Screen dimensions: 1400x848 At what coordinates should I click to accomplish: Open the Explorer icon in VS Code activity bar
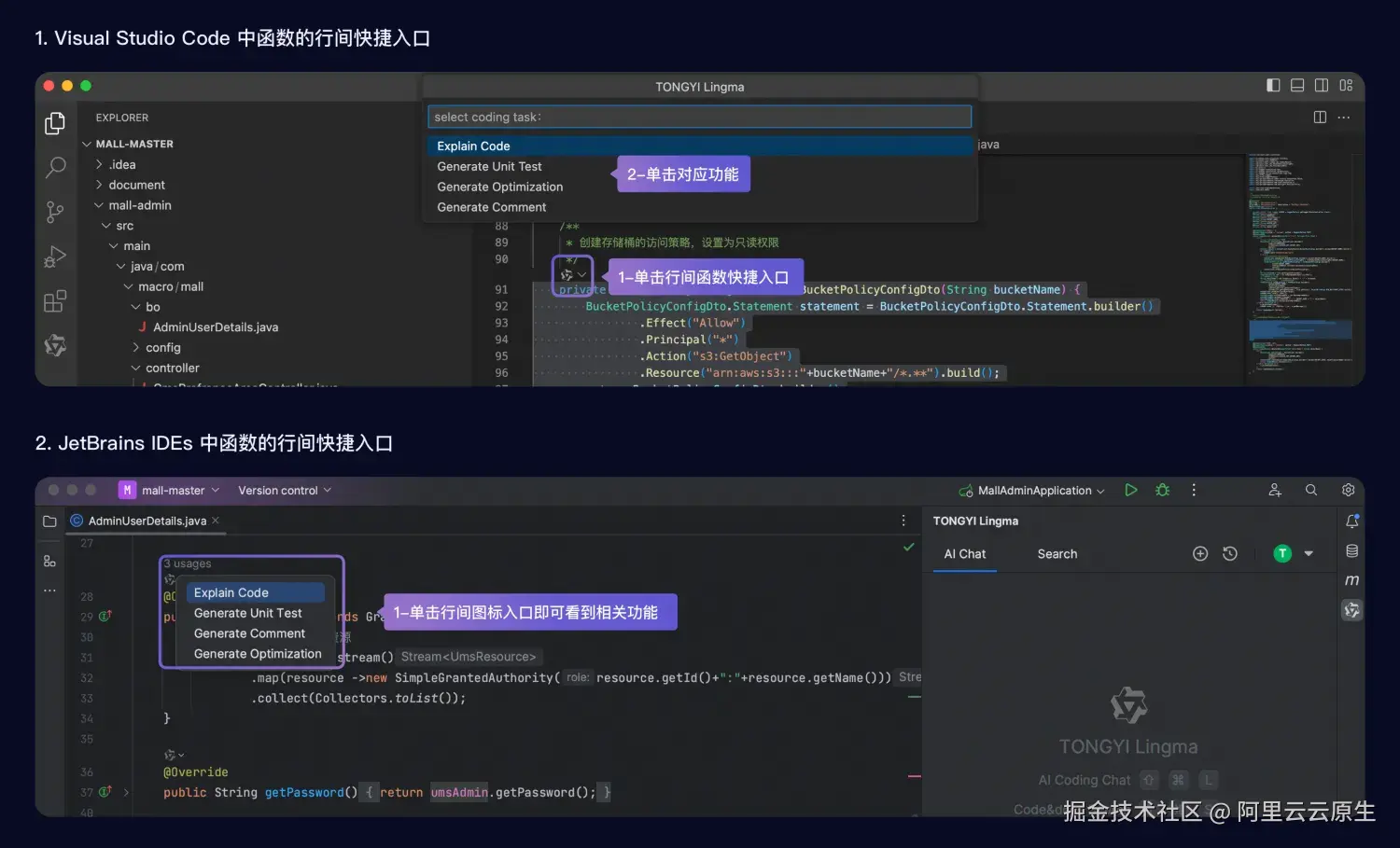tap(55, 123)
